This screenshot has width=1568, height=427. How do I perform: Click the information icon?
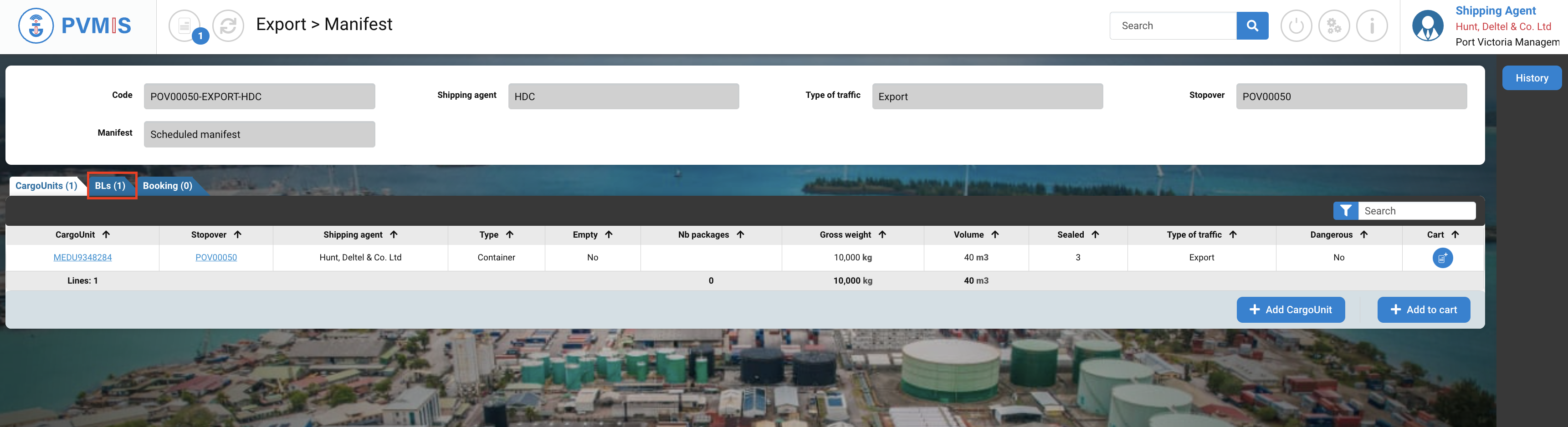click(1372, 26)
